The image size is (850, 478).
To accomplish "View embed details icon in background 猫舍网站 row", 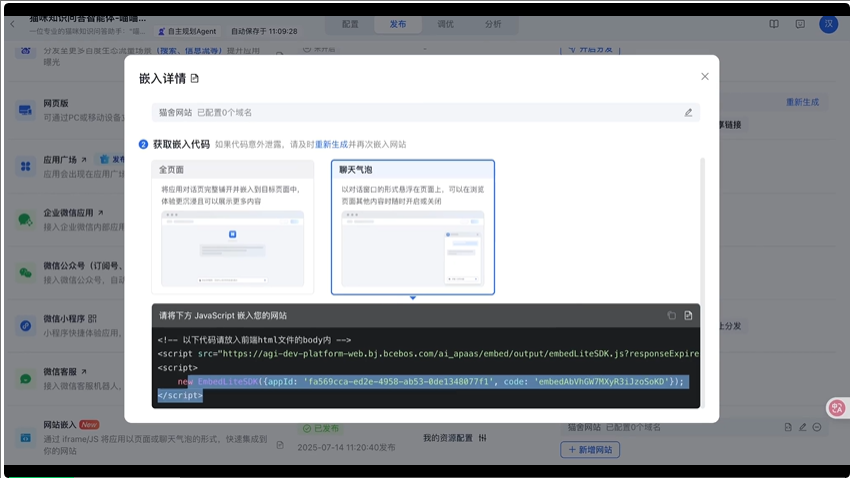I will click(x=788, y=428).
